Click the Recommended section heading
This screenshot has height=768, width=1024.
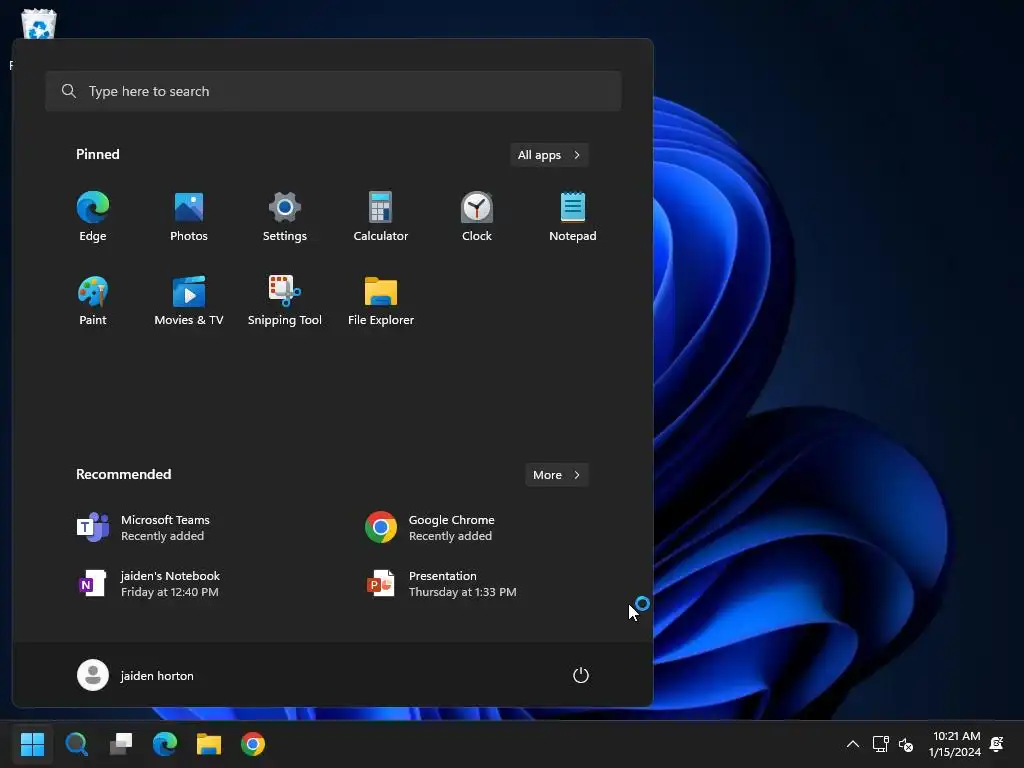click(123, 474)
